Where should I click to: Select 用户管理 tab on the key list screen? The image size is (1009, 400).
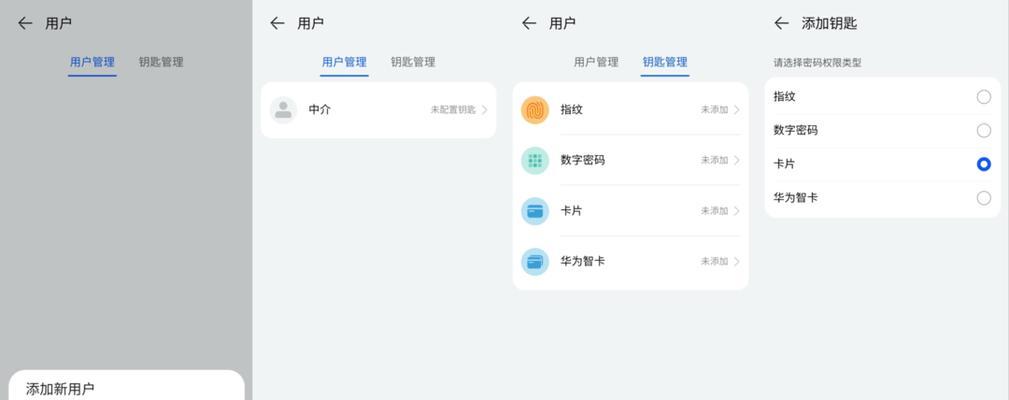tap(596, 62)
